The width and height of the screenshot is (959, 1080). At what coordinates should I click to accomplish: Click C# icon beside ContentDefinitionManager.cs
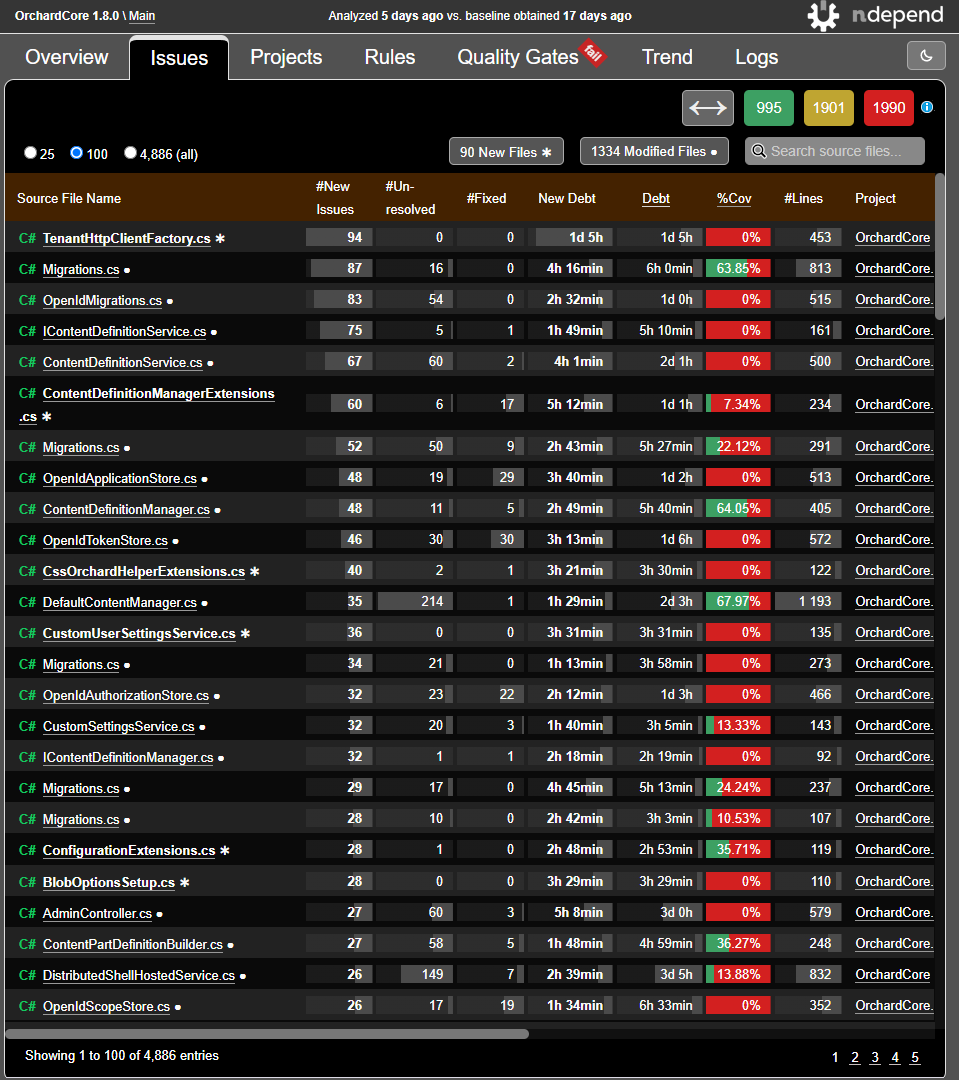point(27,509)
